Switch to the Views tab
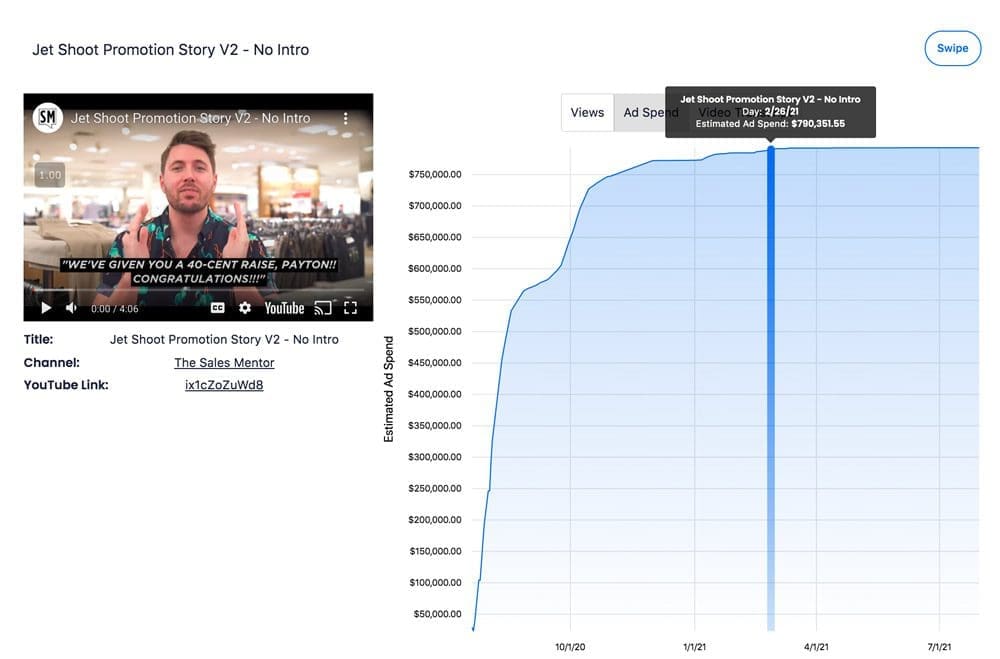1000x659 pixels. click(x=587, y=113)
